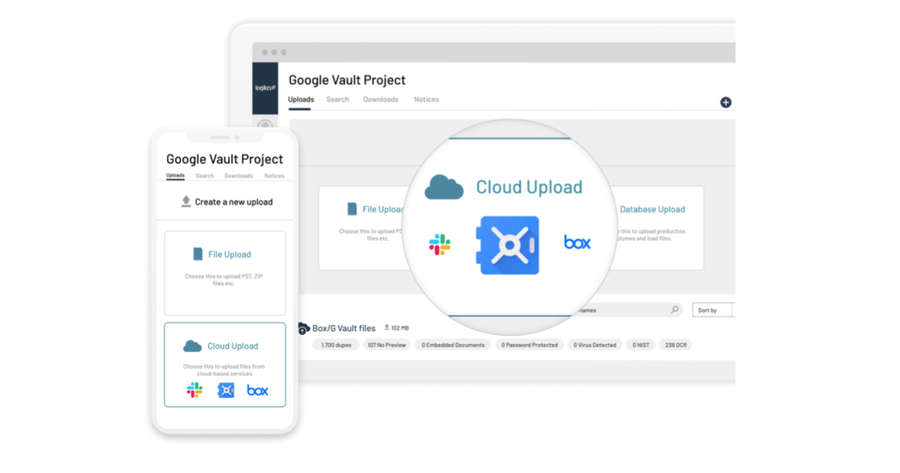This screenshot has height=473, width=900.
Task: Open the Uploads tab in desktop window
Action: pyautogui.click(x=301, y=99)
